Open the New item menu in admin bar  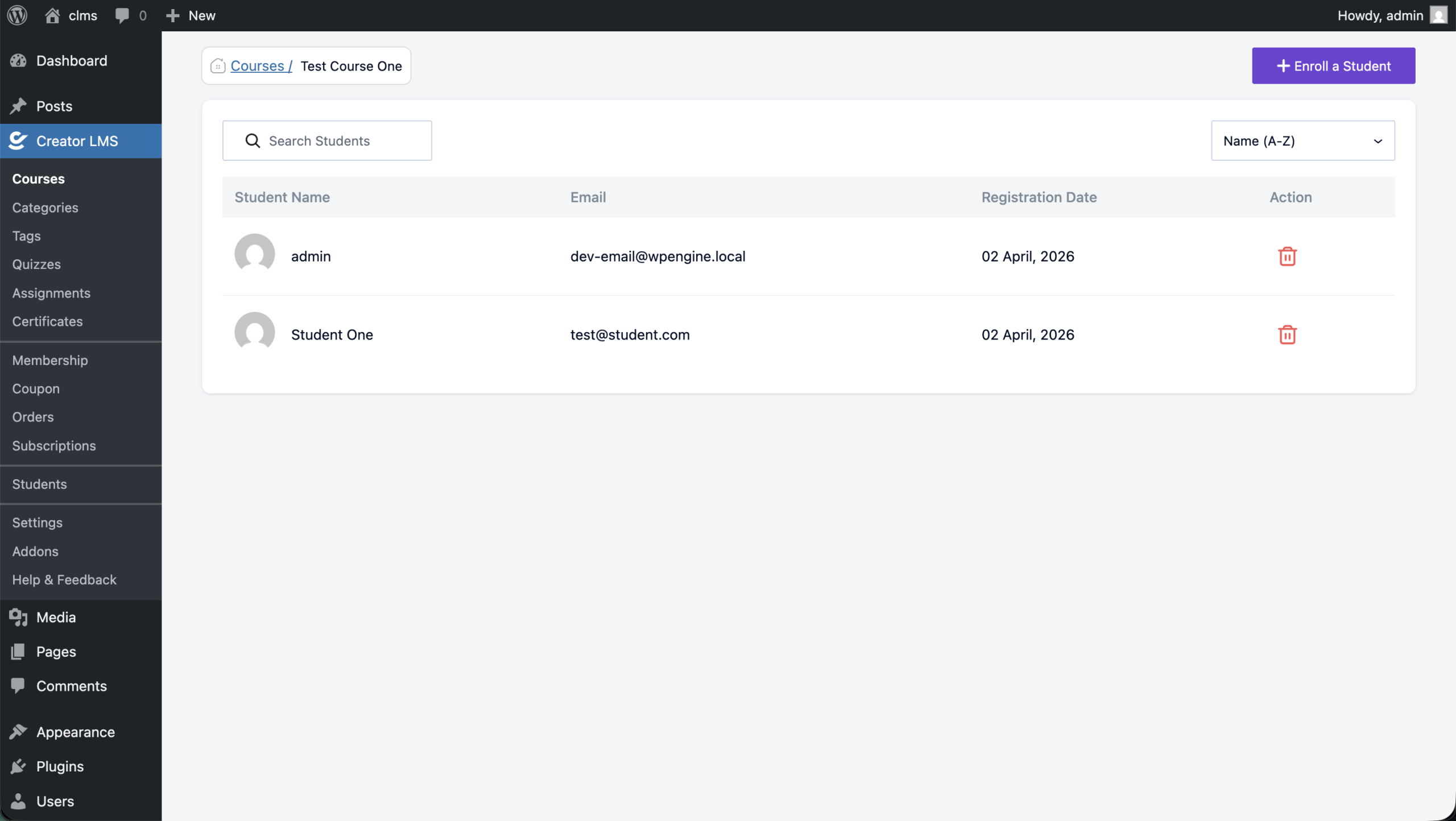pyautogui.click(x=190, y=15)
